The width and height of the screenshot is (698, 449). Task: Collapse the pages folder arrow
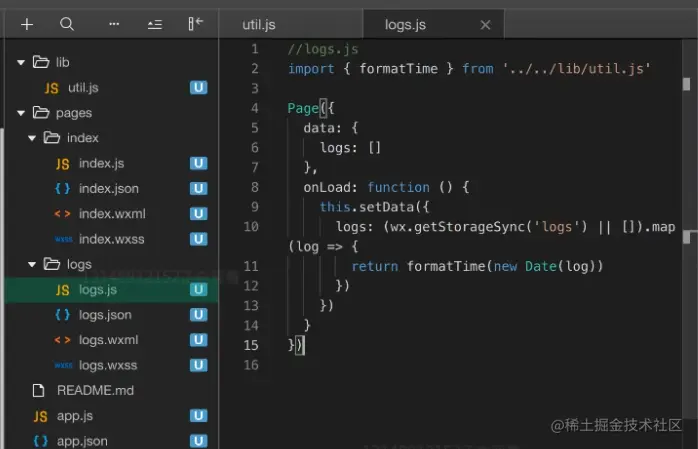click(x=21, y=113)
